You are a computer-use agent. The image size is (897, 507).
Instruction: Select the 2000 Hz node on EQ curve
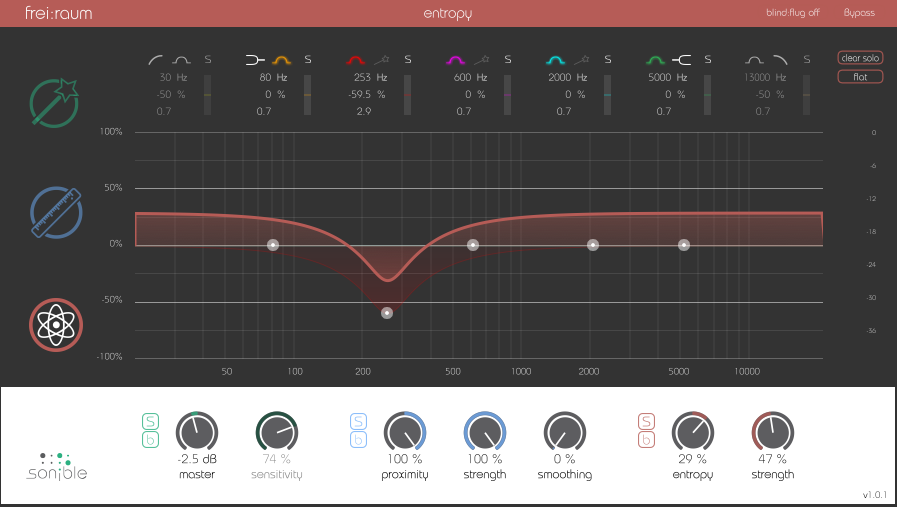(593, 245)
